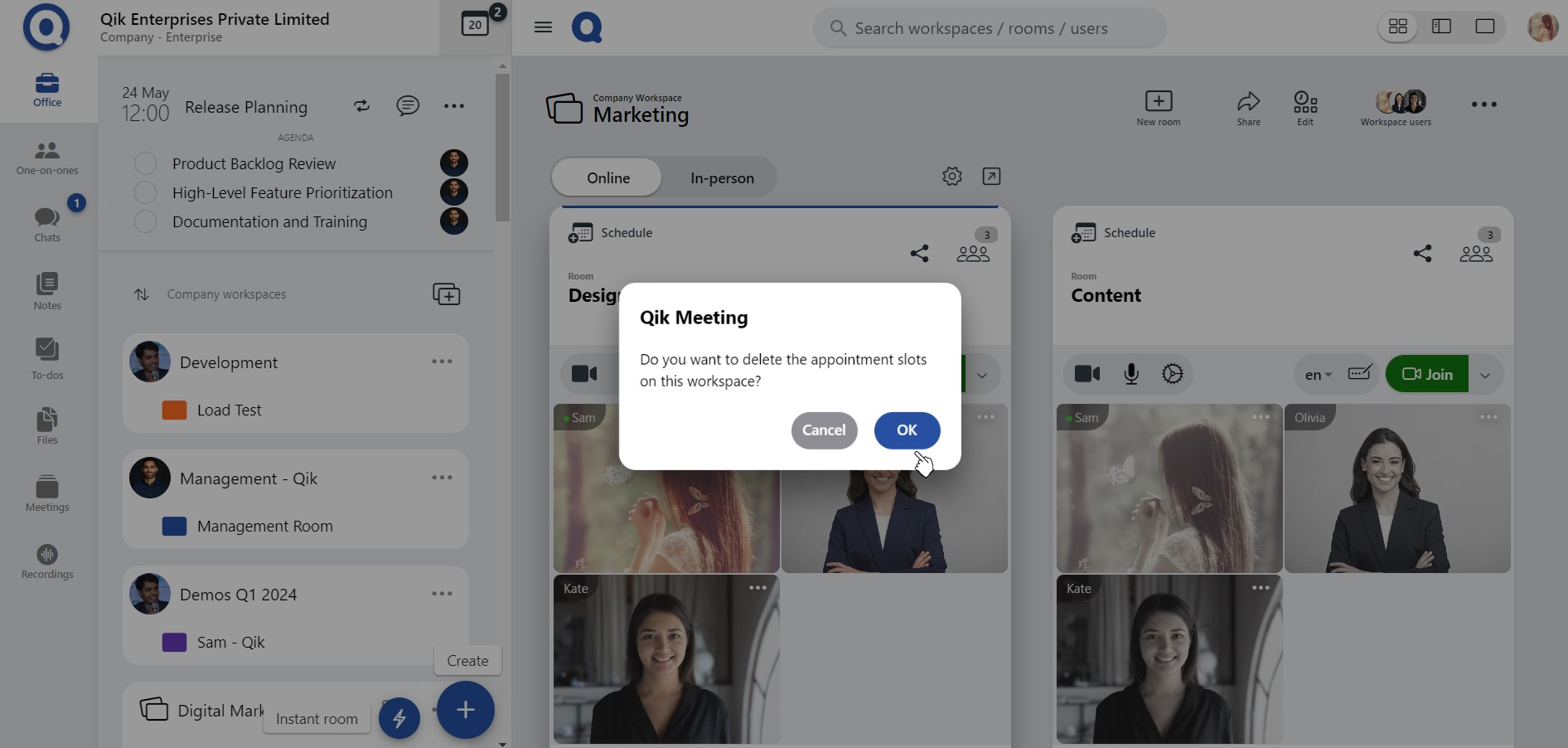This screenshot has height=748, width=1568.
Task: Switch to the In-person tab
Action: (722, 178)
